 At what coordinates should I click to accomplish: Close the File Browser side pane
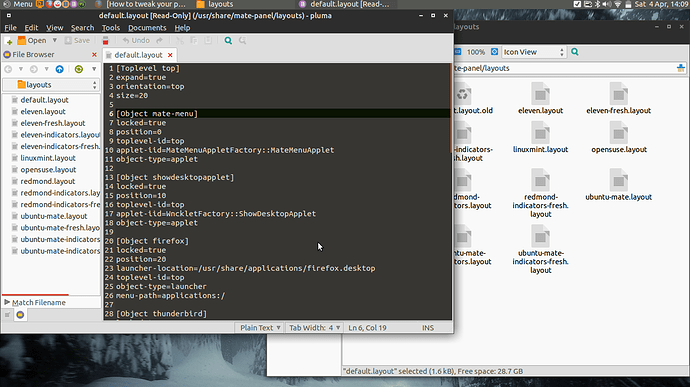click(94, 55)
